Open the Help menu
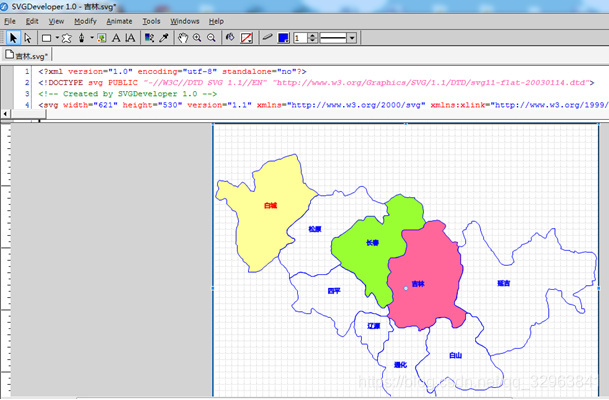This screenshot has width=609, height=400. (216, 21)
